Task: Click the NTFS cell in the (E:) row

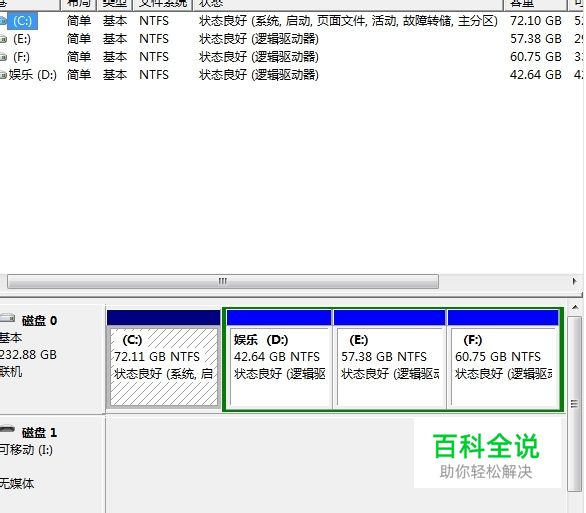Action: tap(154, 38)
